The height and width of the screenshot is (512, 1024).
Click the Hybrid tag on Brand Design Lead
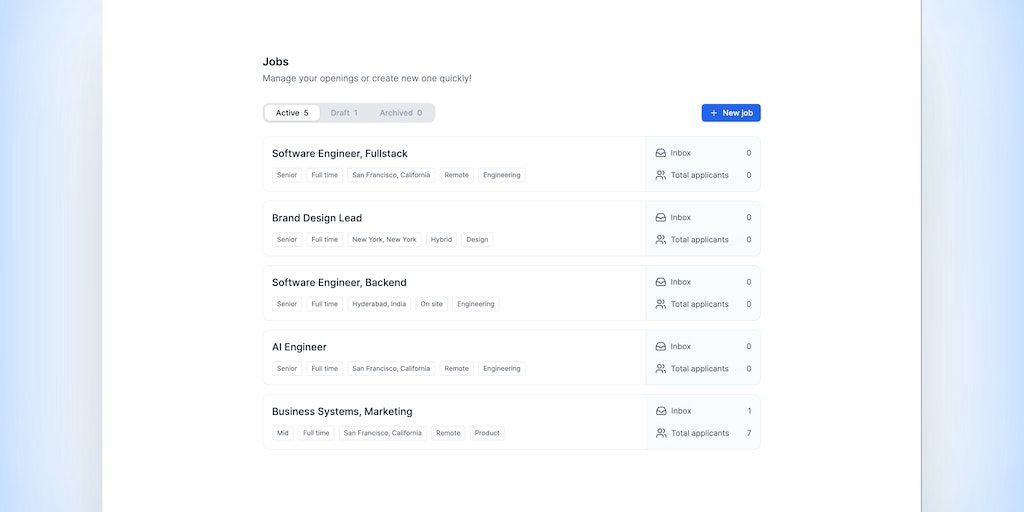tap(441, 240)
